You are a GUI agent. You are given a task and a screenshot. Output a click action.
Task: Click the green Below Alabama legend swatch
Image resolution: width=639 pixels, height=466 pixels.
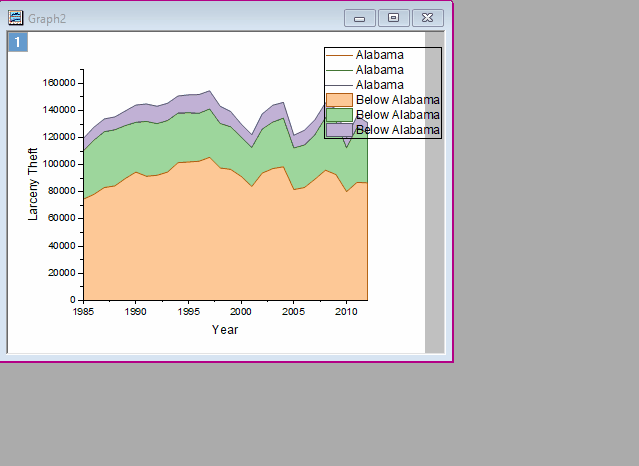339,115
